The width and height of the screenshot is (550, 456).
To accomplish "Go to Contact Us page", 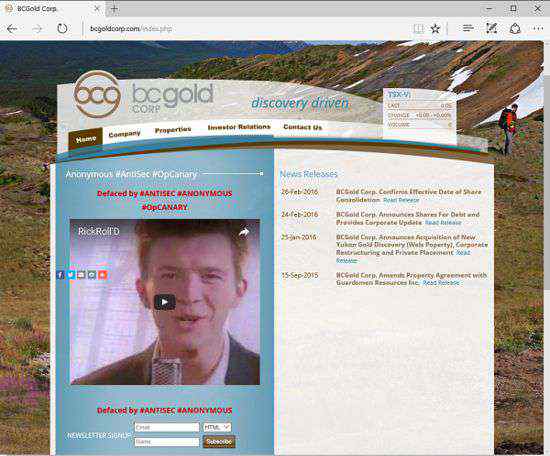I will 302,127.
